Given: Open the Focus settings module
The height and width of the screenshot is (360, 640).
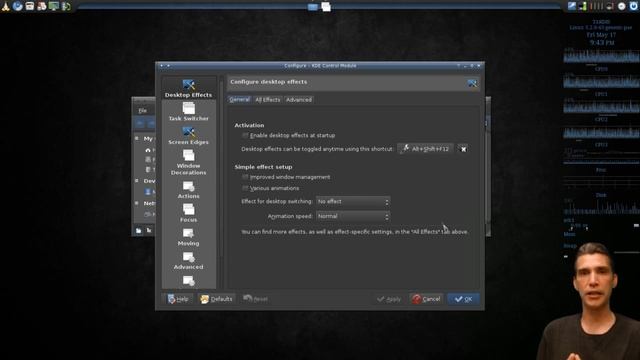Looking at the screenshot, I should [188, 213].
